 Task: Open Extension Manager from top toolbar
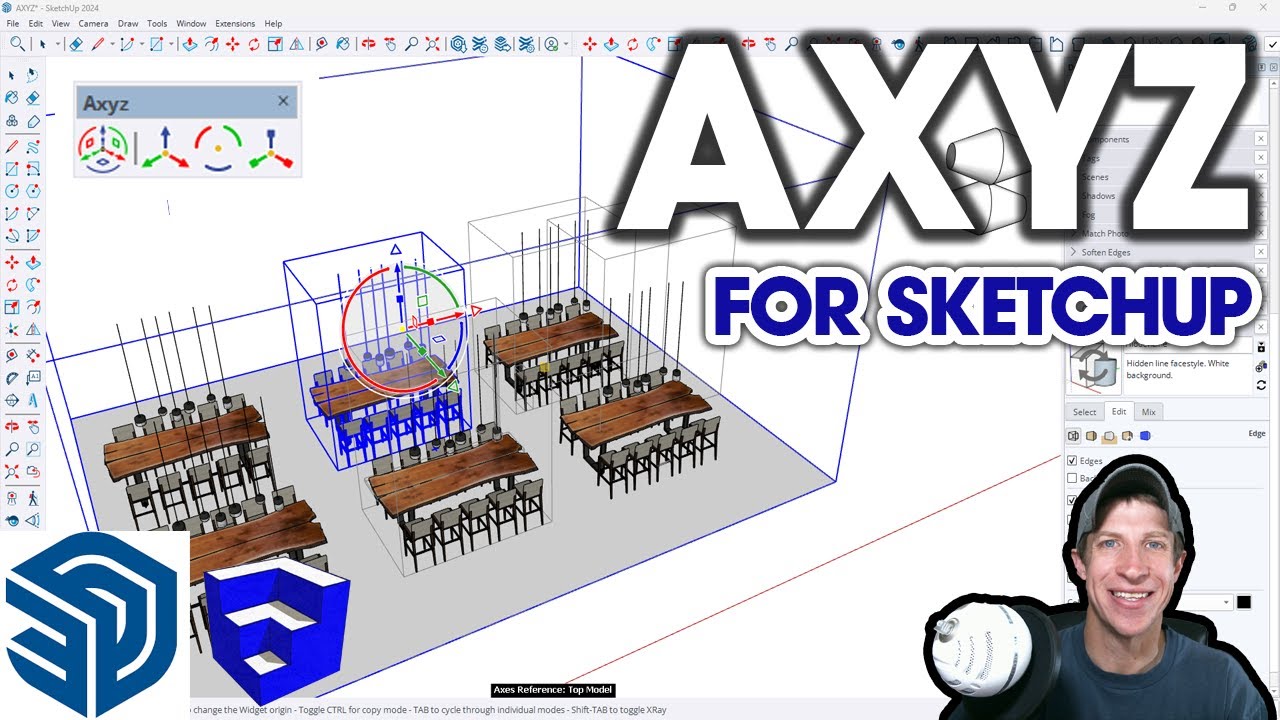525,43
